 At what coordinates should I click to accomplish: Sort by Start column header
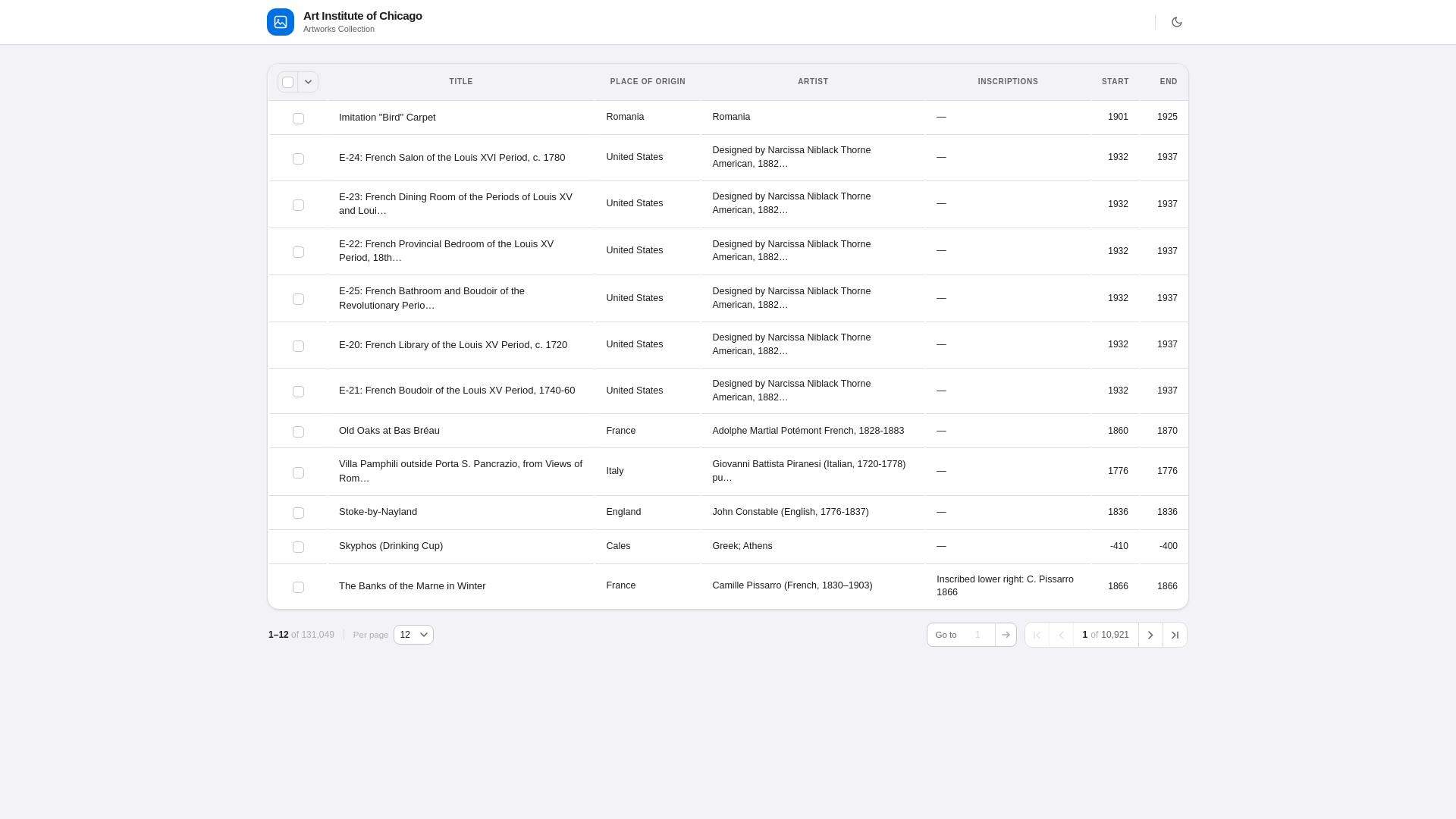1115,81
